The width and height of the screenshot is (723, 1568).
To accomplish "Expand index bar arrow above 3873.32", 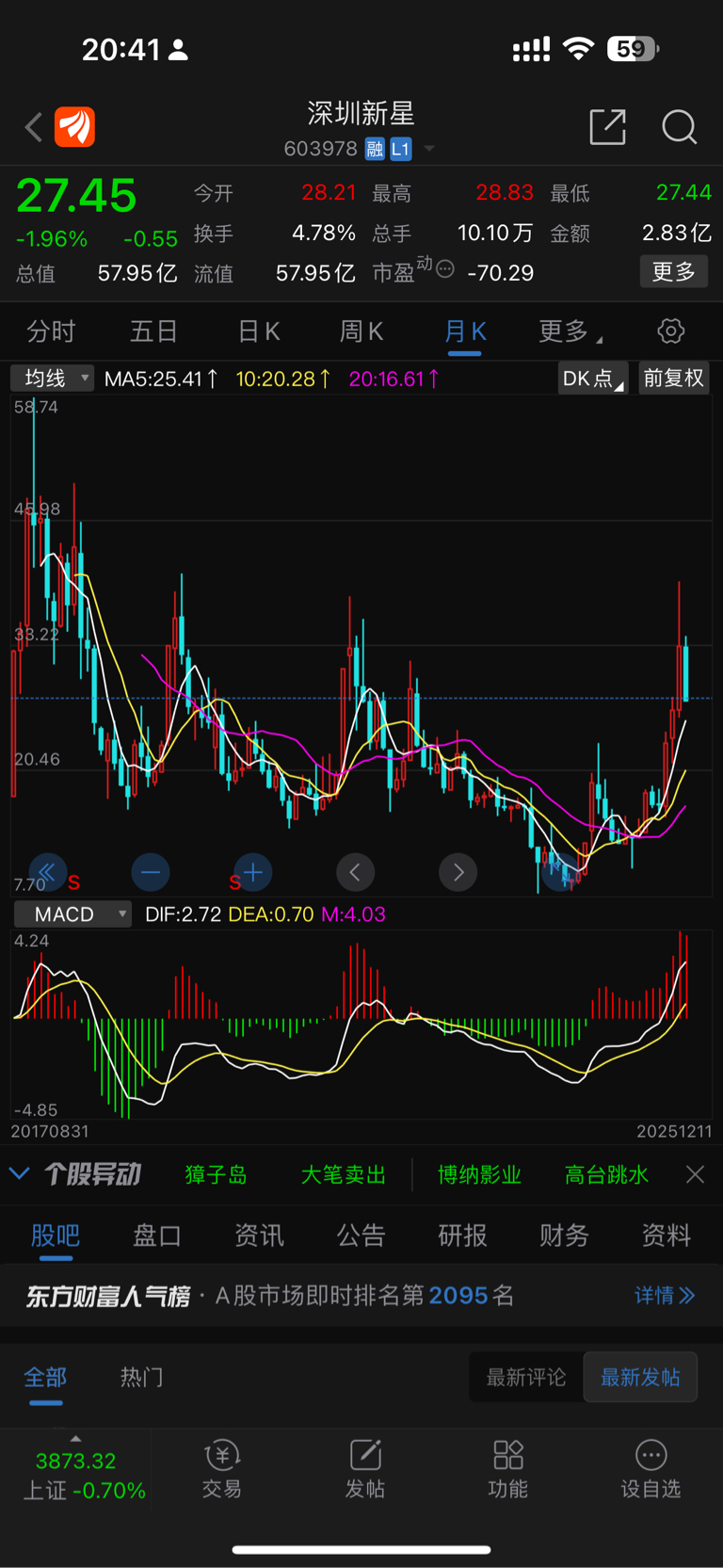I will click(x=75, y=1438).
